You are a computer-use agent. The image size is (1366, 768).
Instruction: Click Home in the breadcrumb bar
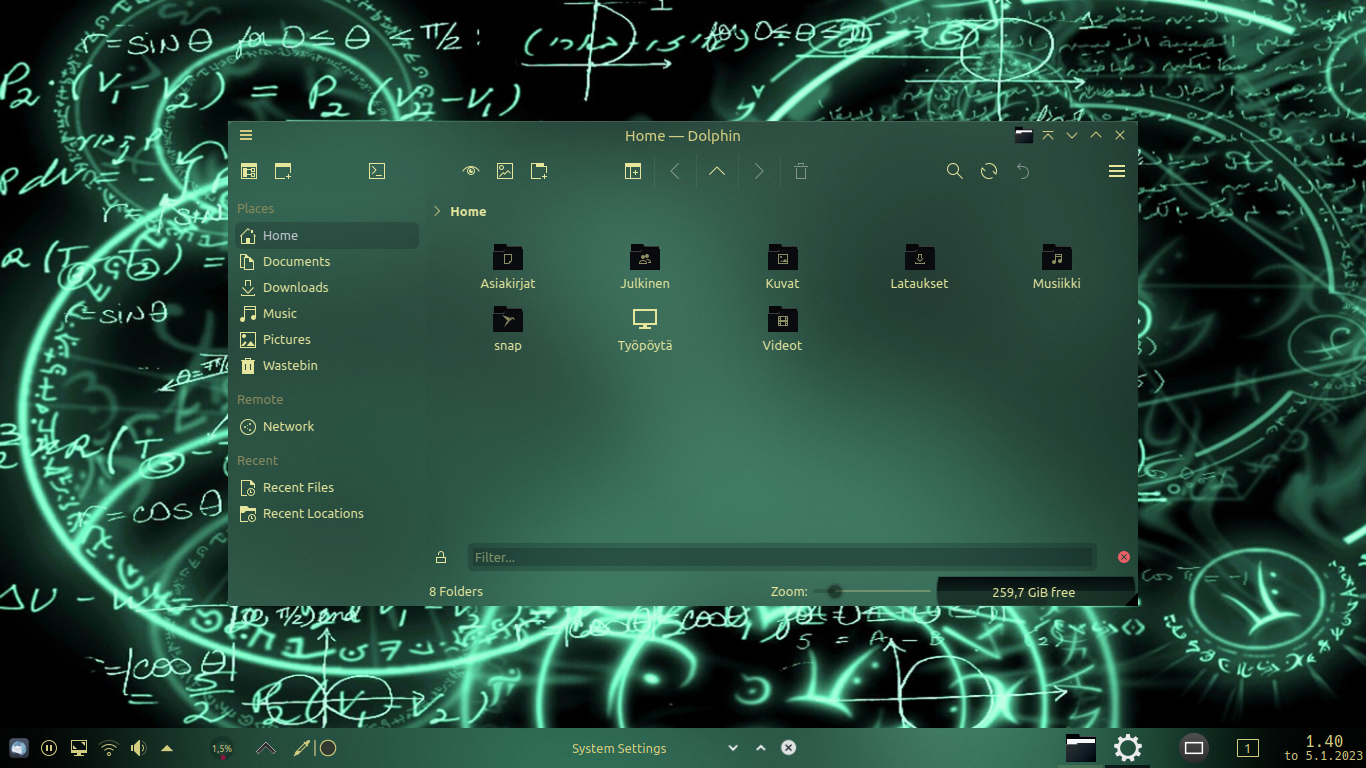[x=468, y=211]
